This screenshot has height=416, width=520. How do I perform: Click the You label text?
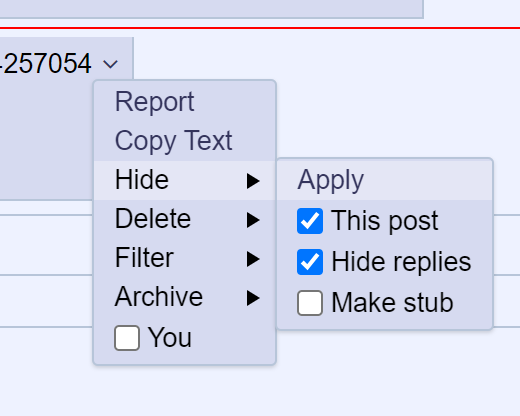click(170, 338)
